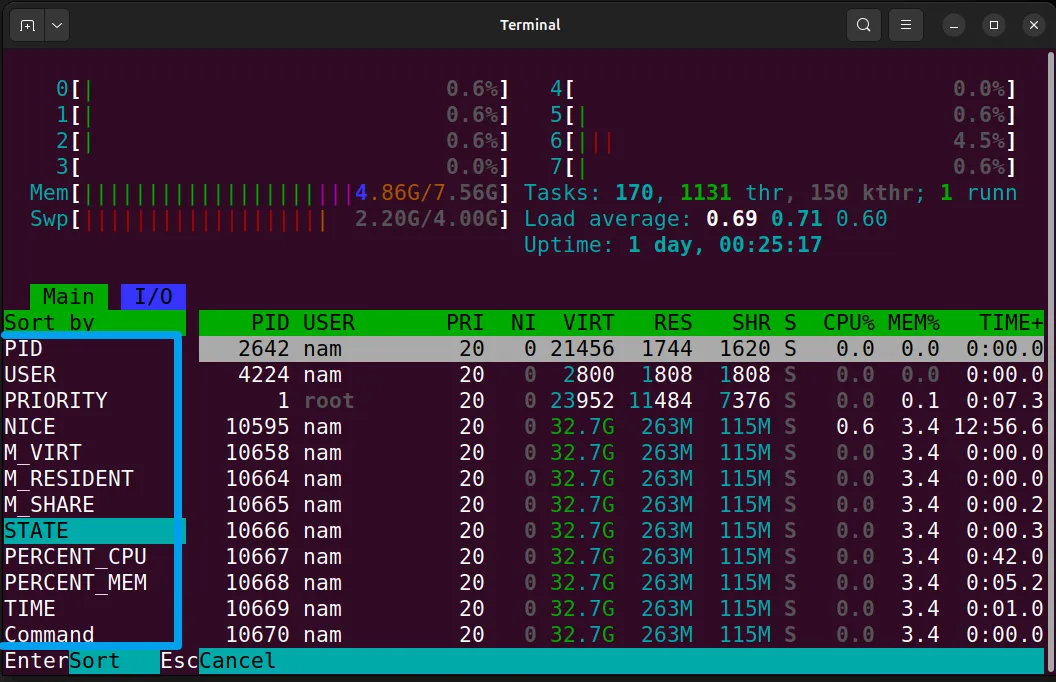
Task: Click the SHR column header
Action: tap(751, 322)
